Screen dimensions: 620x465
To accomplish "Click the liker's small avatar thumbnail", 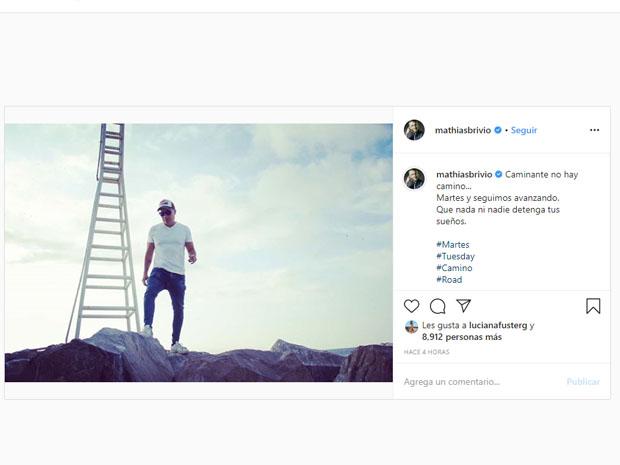I will click(412, 327).
